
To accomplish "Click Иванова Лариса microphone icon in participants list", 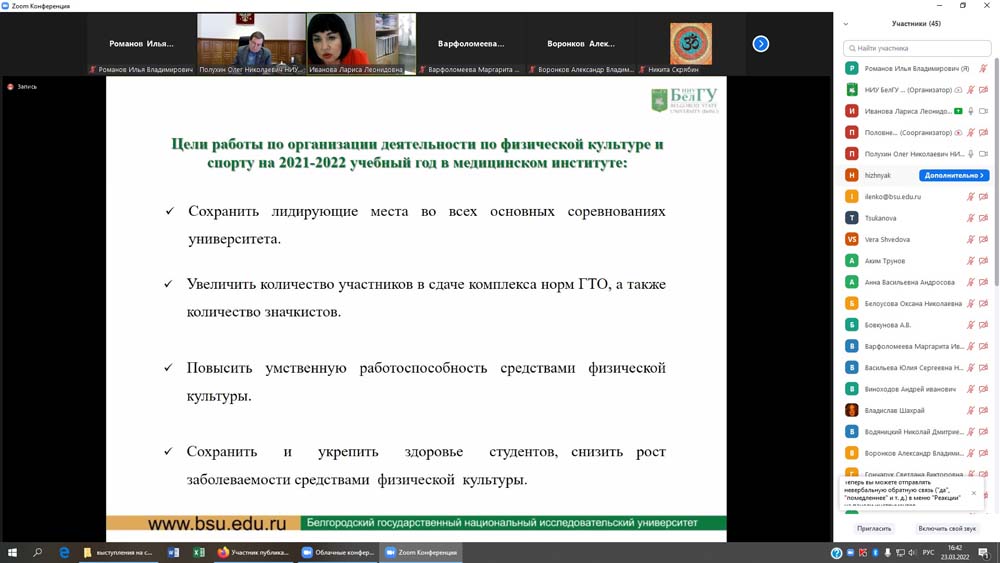I will 971,111.
